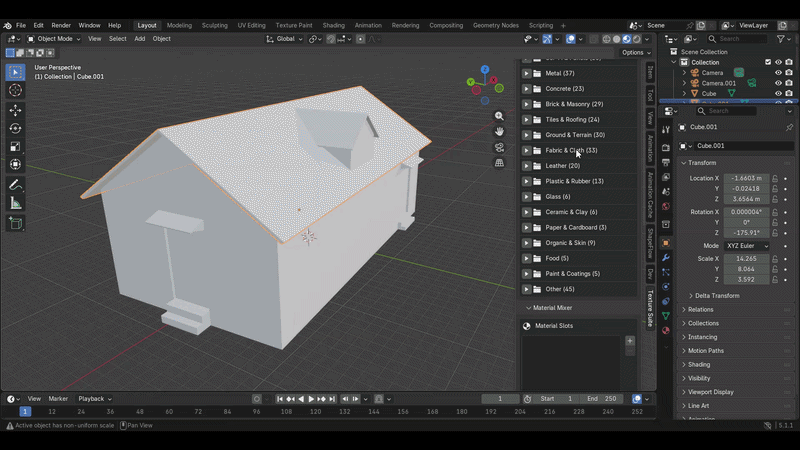Toggle Collection exclude checkbox

click(x=768, y=62)
